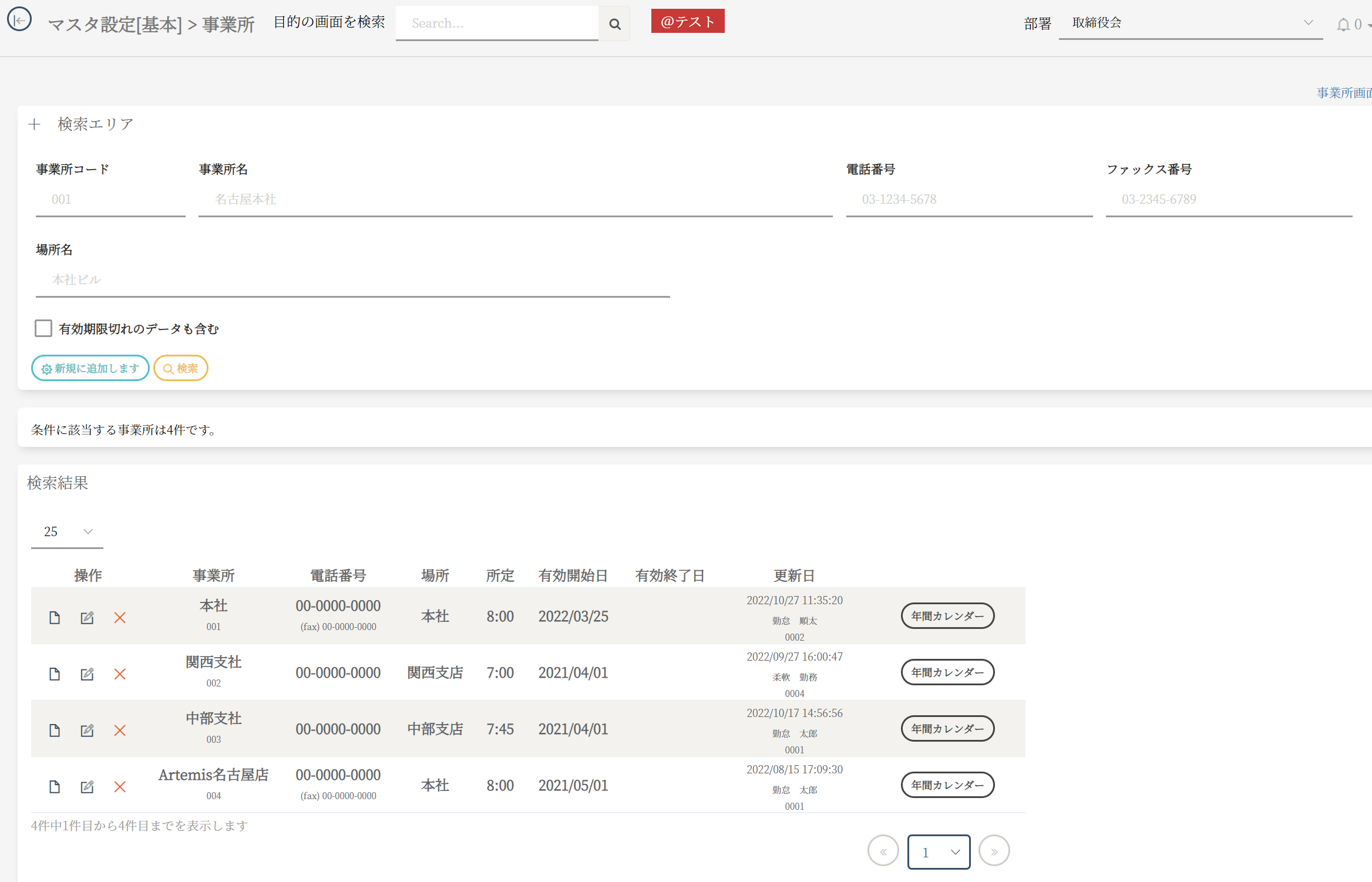
Task: Click edit icon for Artemis名古屋店 row
Action: [87, 787]
